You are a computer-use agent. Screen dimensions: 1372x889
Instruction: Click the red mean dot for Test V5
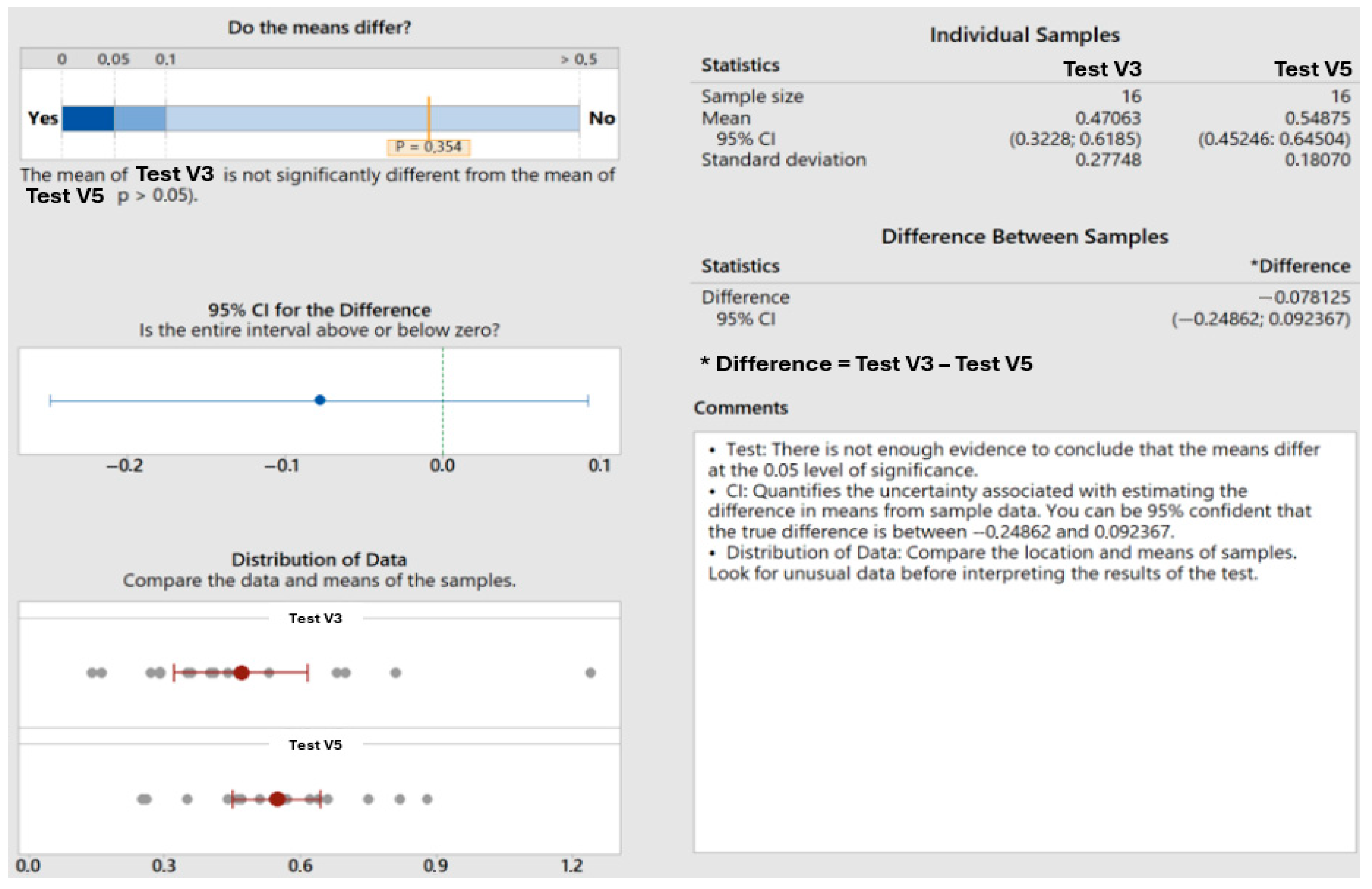tap(277, 799)
